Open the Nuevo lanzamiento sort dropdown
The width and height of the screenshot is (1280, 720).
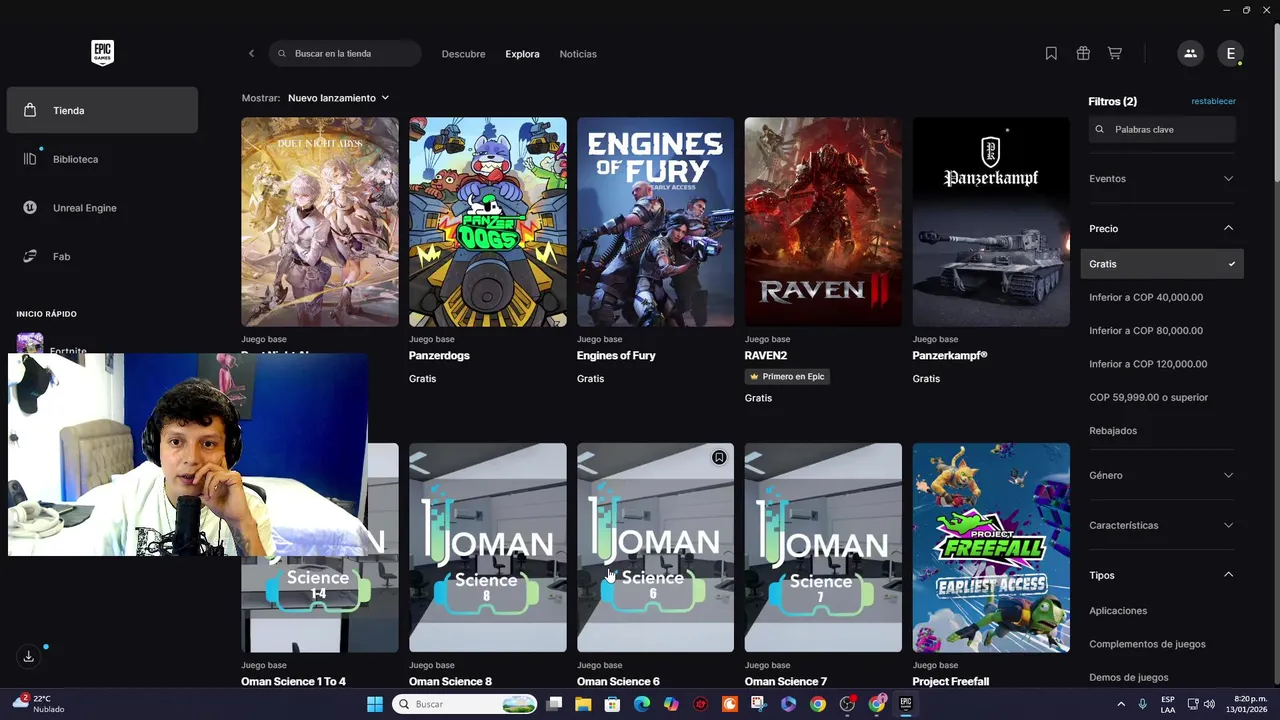tap(338, 98)
